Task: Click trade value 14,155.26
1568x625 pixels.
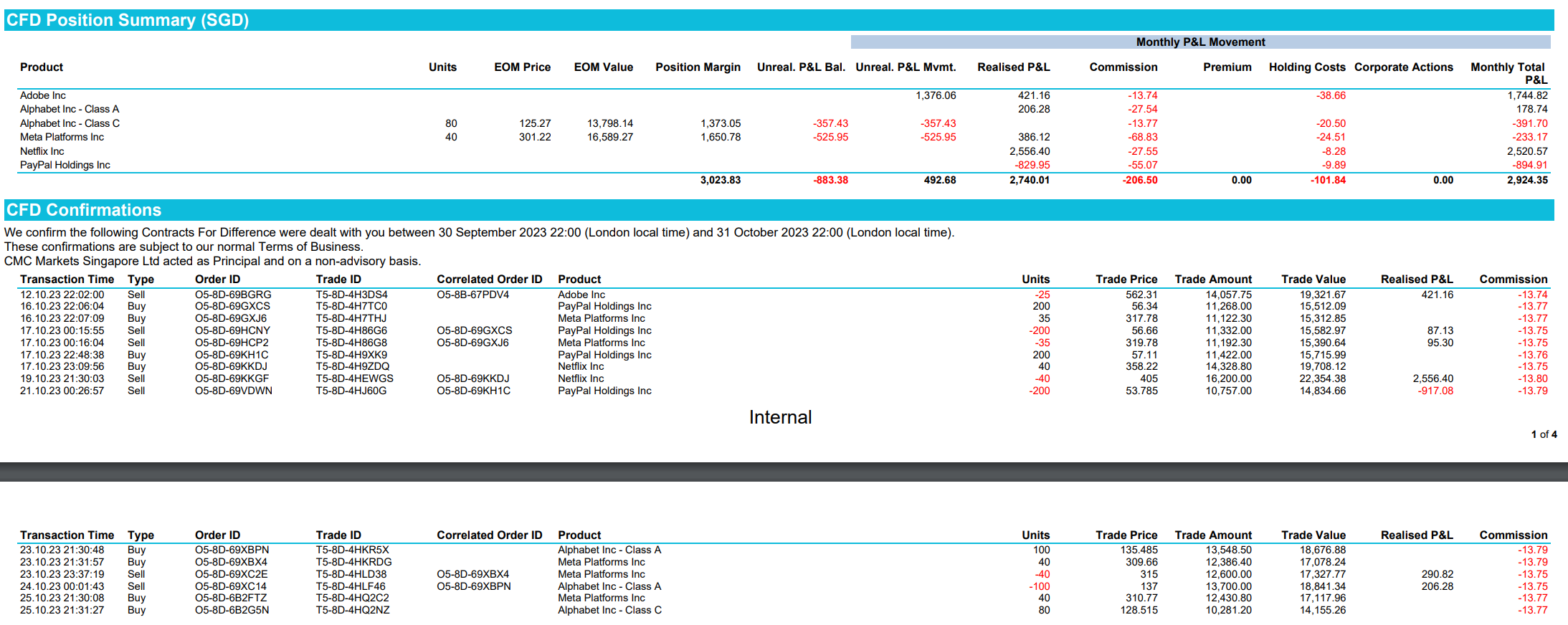Action: 1323,610
